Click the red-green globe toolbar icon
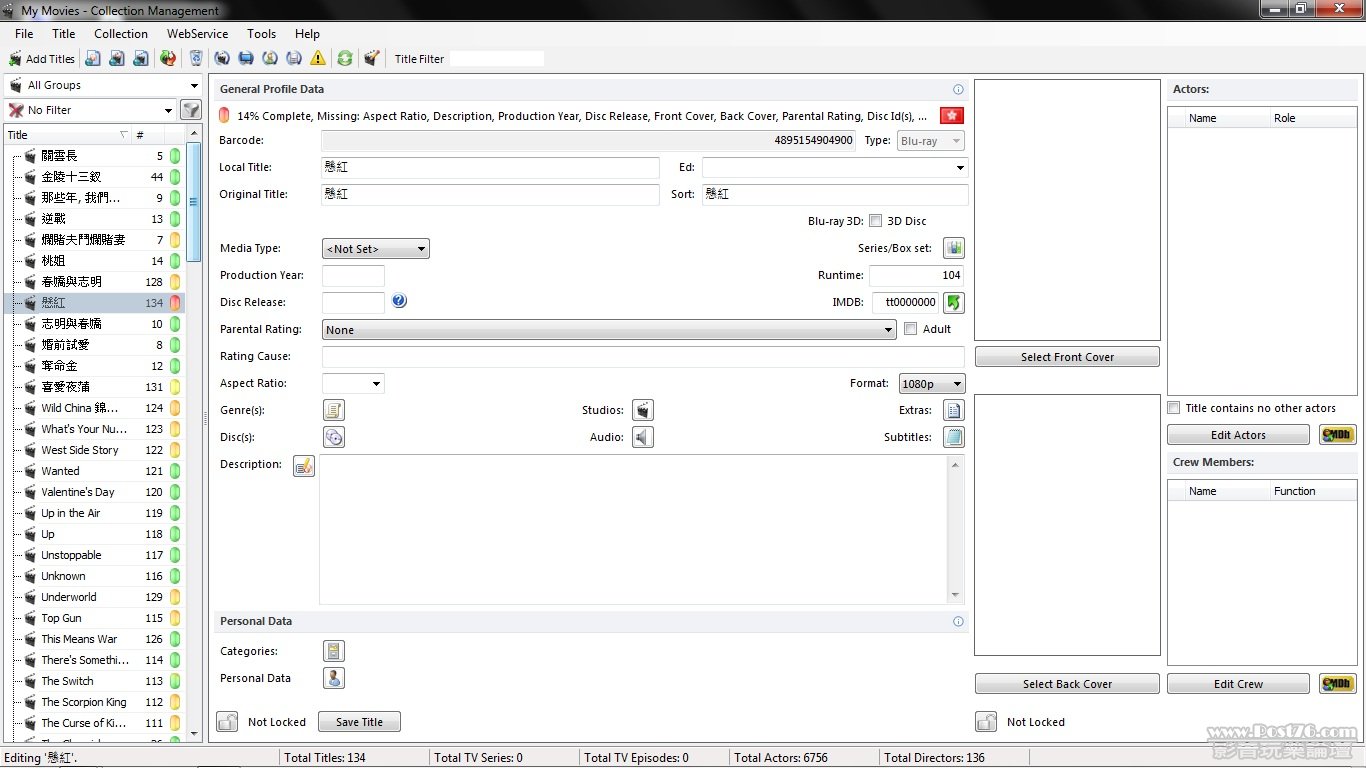The image size is (1366, 768). point(168,59)
